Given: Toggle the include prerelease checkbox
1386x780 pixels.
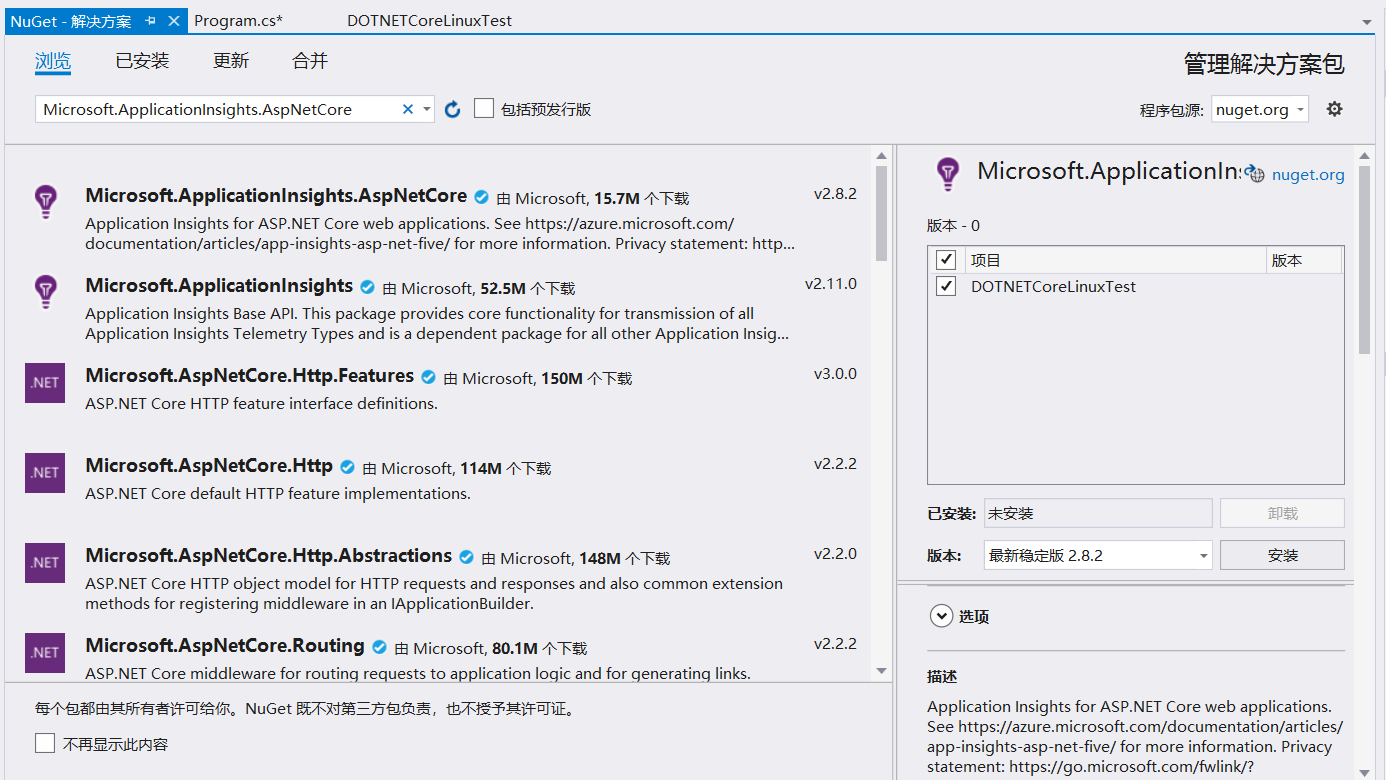Looking at the screenshot, I should (484, 108).
